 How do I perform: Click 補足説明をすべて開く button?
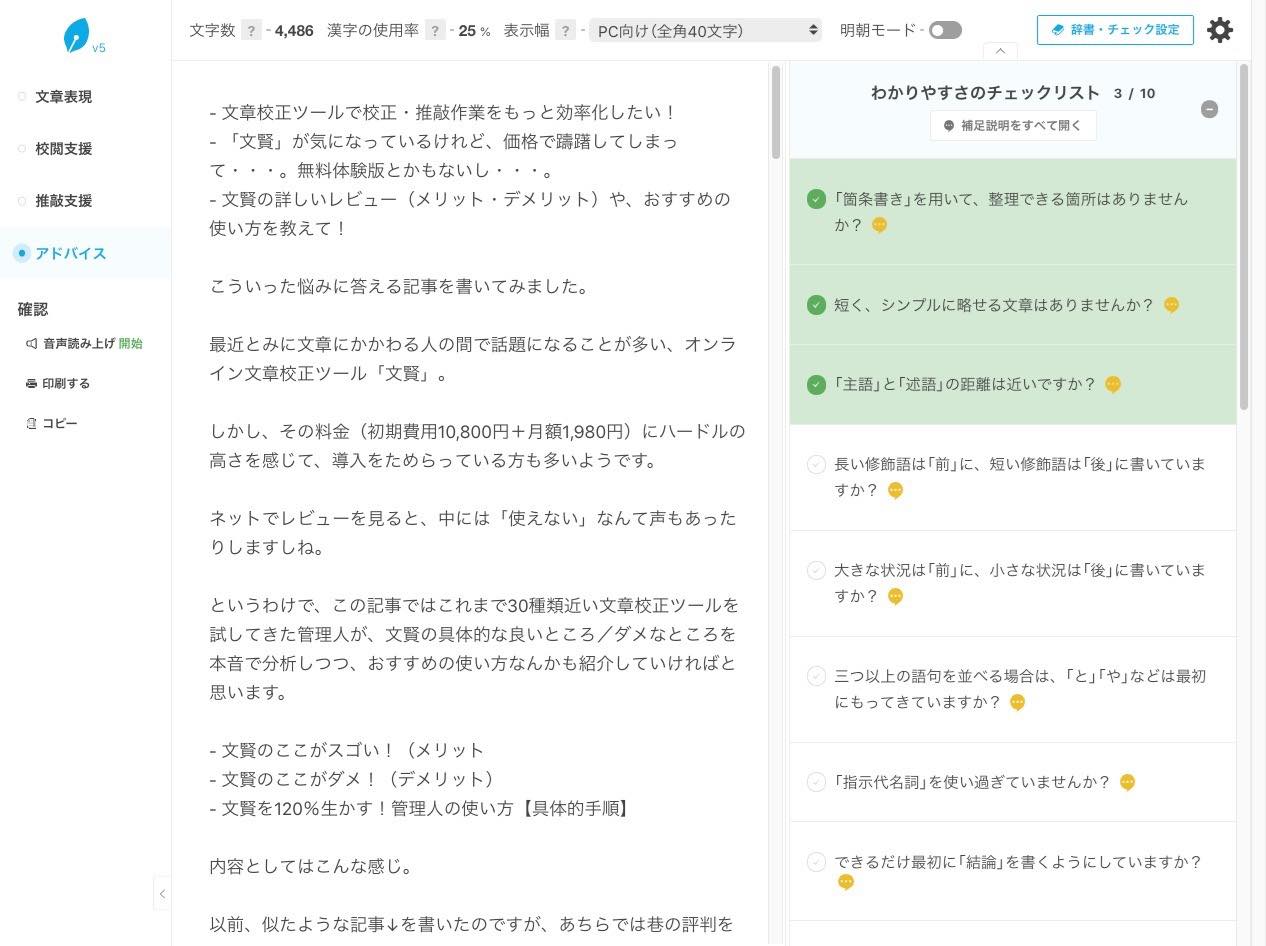point(1013,126)
